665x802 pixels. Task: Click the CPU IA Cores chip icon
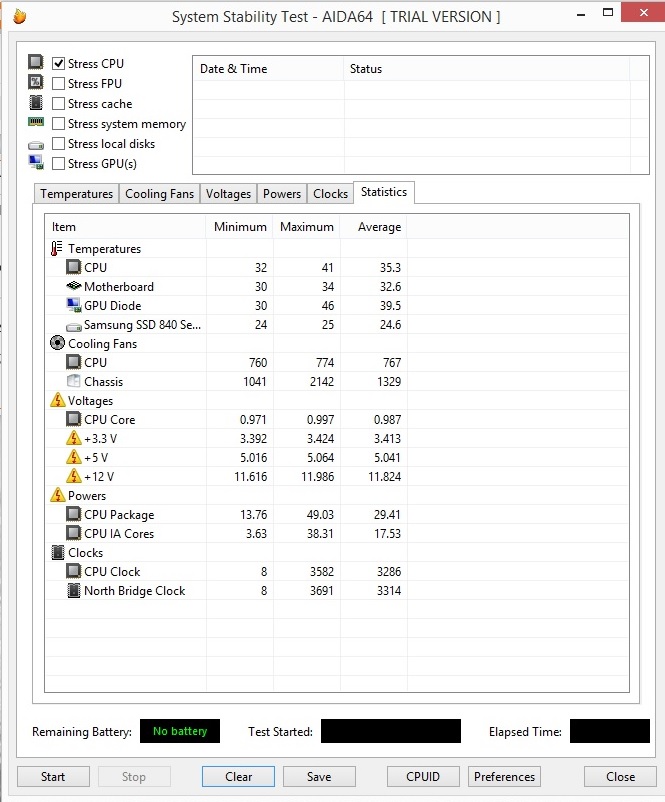pyautogui.click(x=74, y=532)
